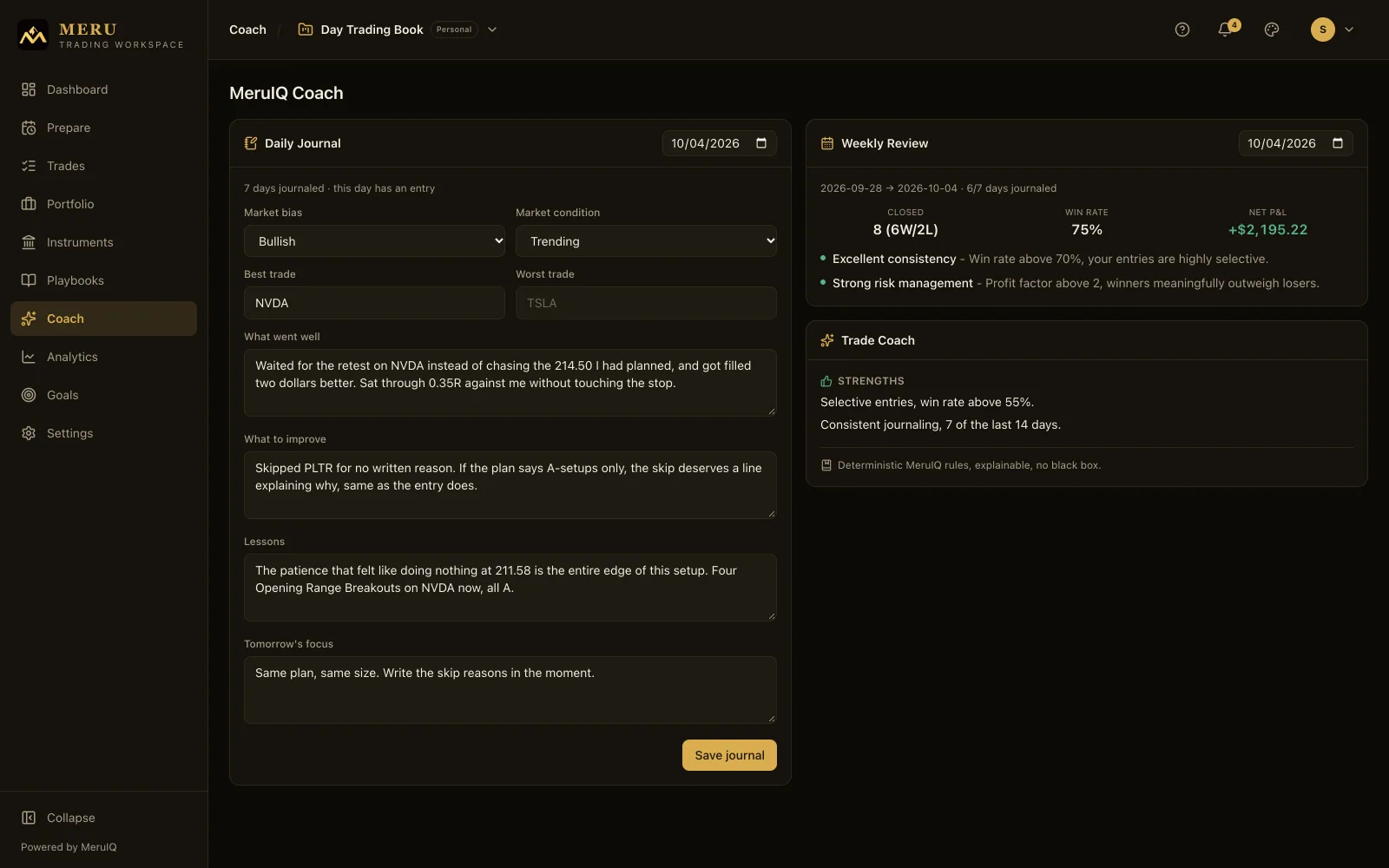Go to Dashboard in sidebar
This screenshot has width=1389, height=868.
pos(103,89)
